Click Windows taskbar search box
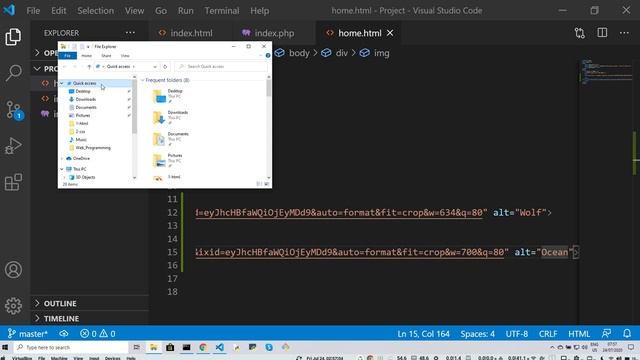Image resolution: width=640 pixels, height=360 pixels. (71, 347)
